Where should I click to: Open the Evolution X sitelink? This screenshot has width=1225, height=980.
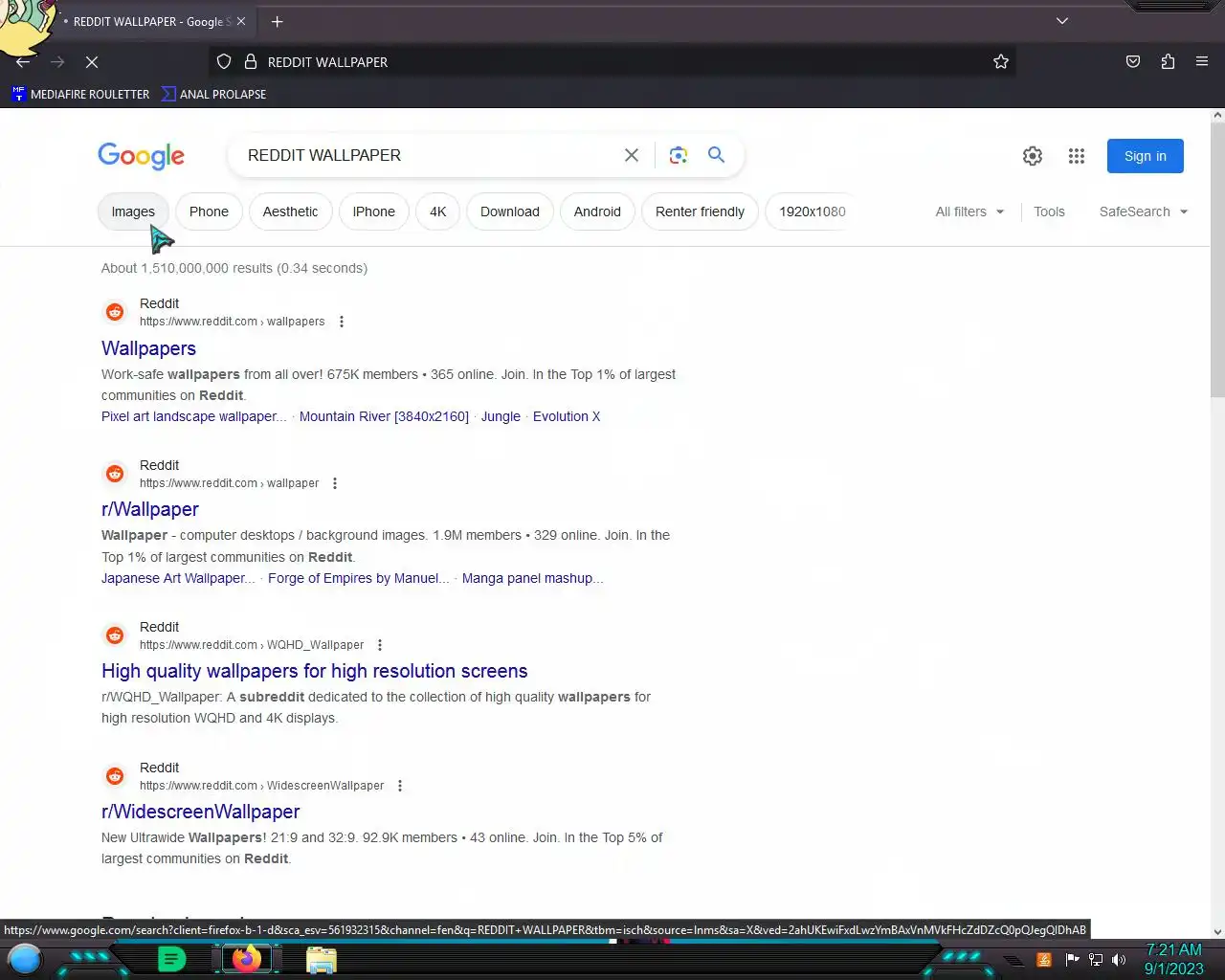[567, 416]
